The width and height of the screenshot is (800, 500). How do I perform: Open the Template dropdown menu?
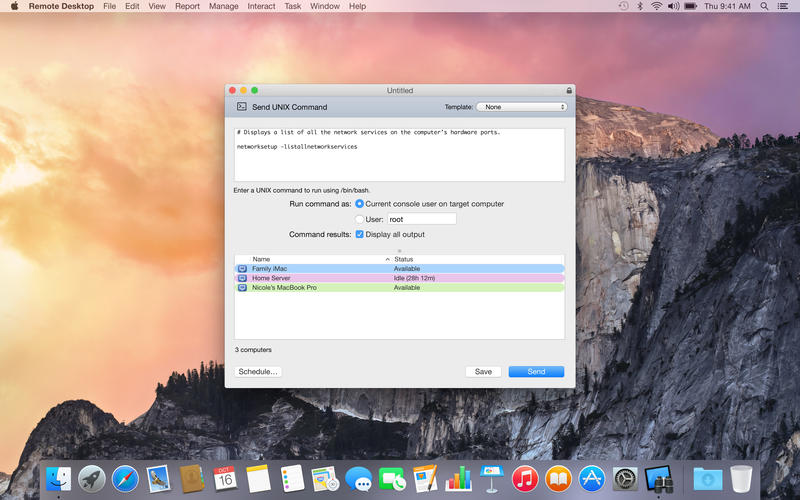522,107
